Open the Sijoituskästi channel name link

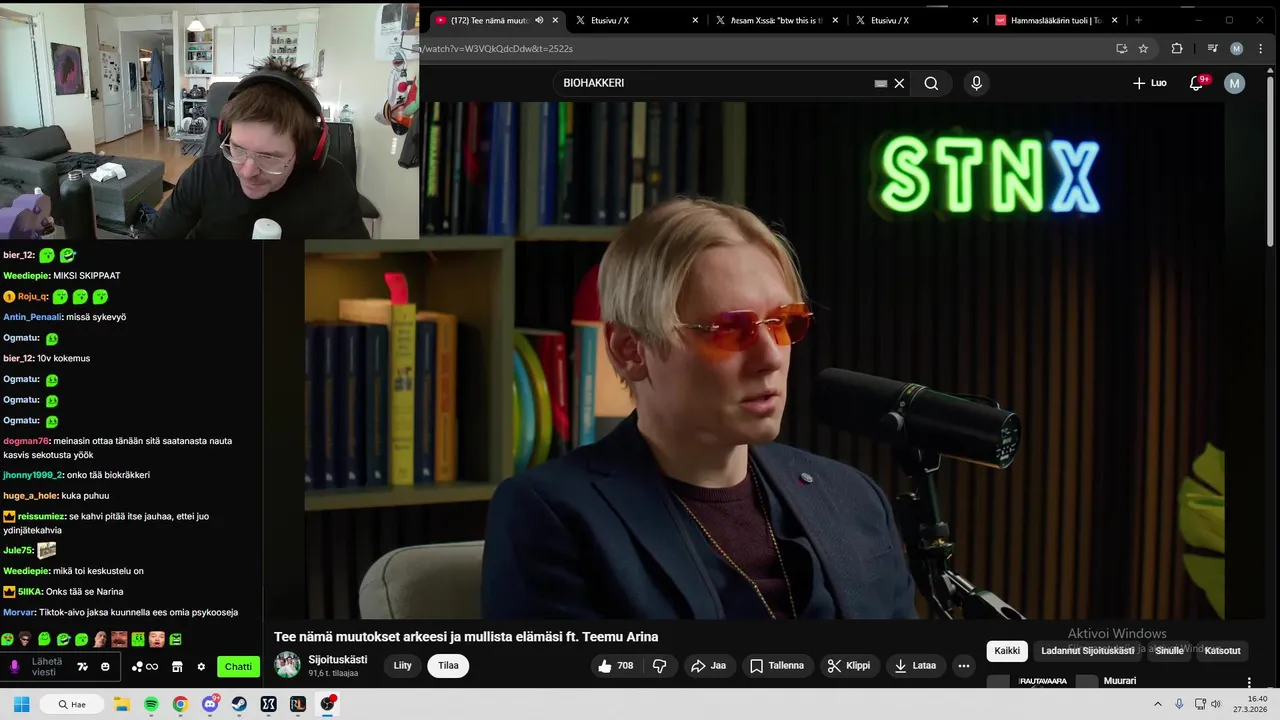(x=337, y=659)
